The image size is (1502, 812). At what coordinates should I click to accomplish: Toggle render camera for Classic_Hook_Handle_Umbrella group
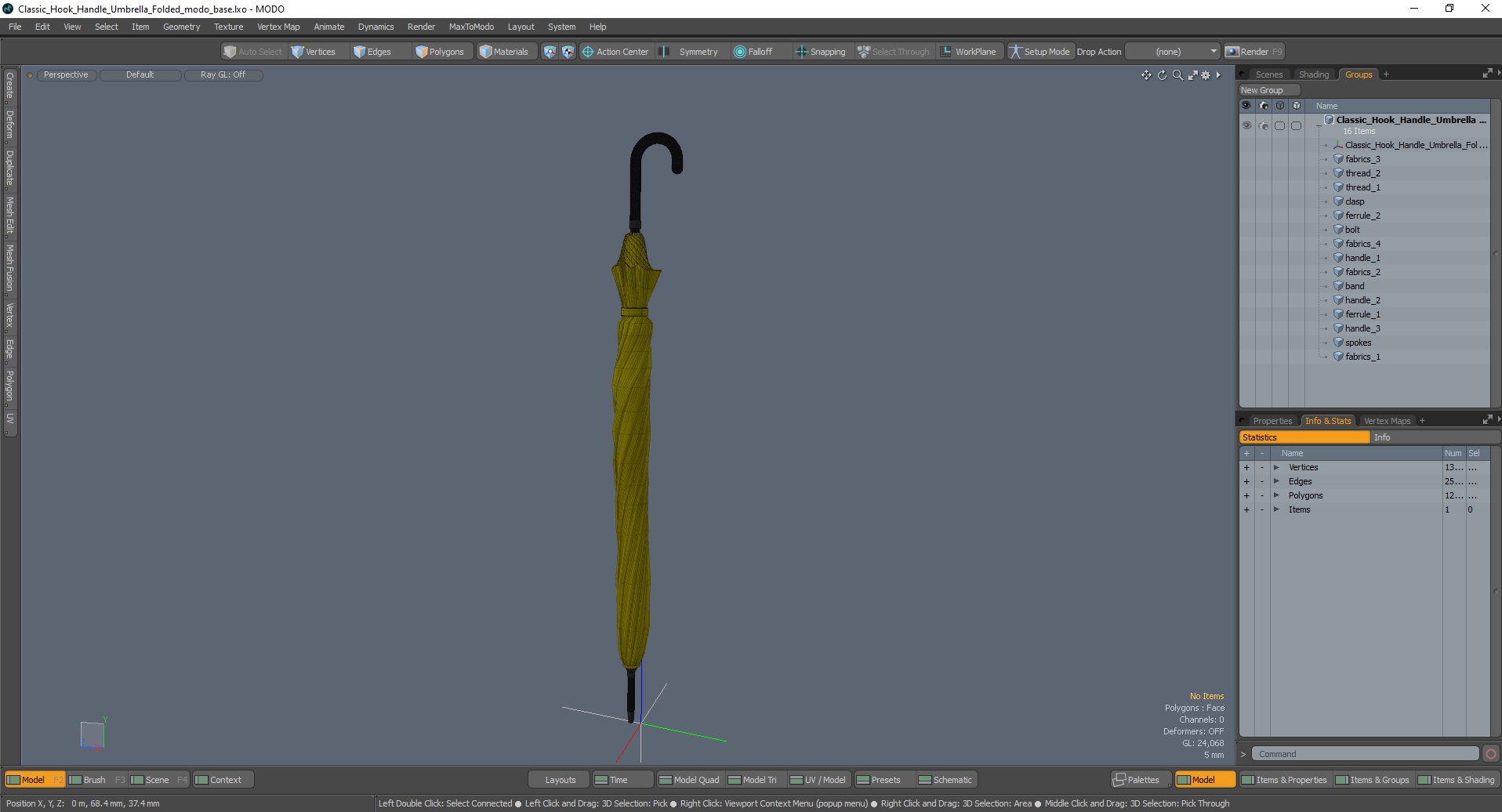(1264, 125)
